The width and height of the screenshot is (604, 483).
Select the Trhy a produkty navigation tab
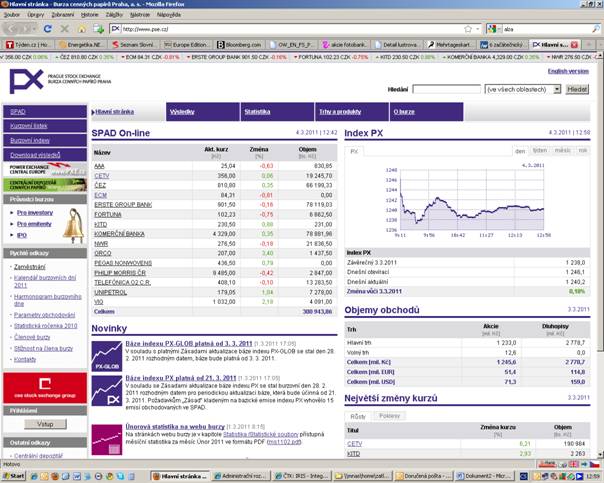352,112
